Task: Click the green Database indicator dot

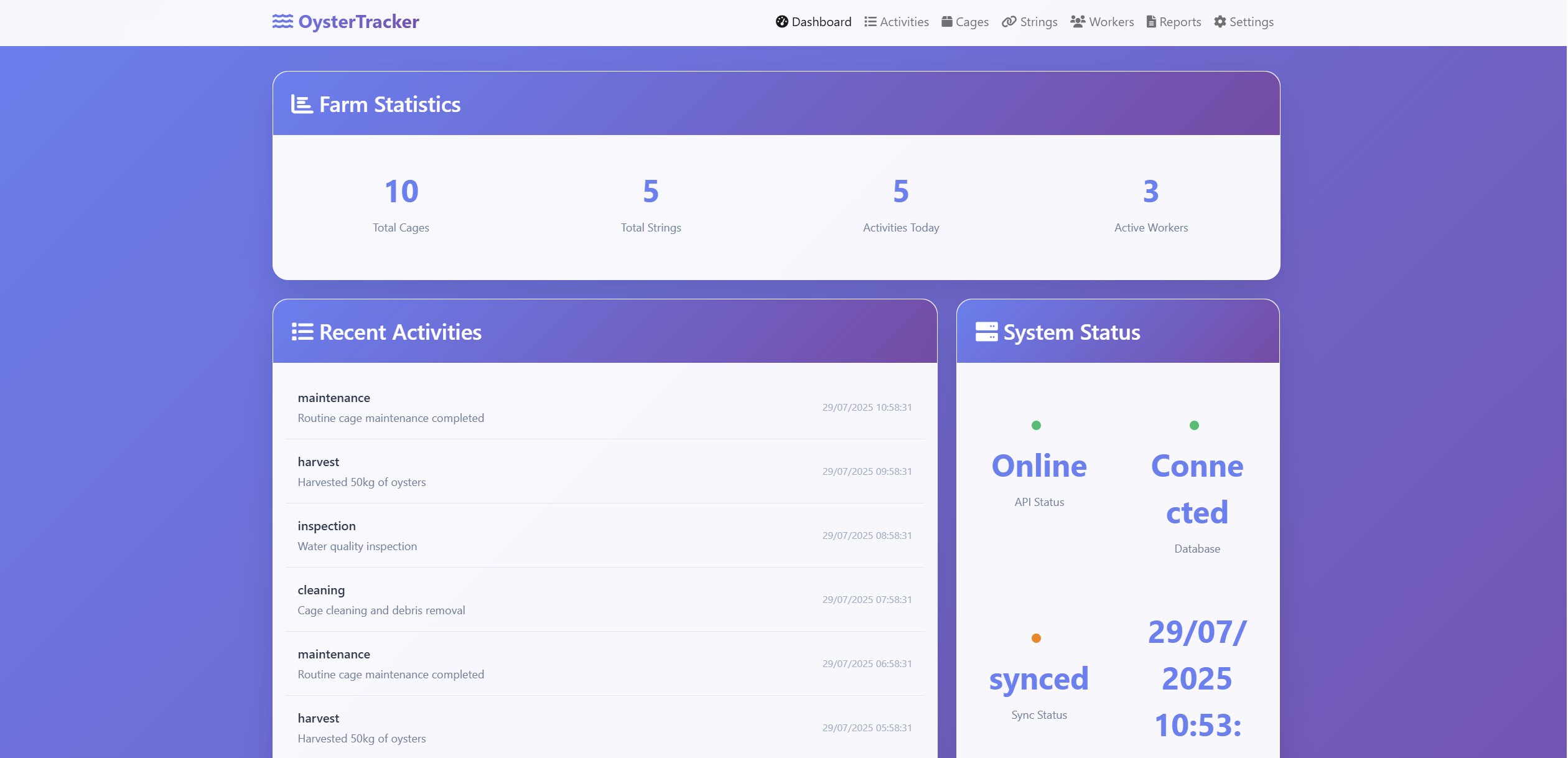Action: [1194, 426]
